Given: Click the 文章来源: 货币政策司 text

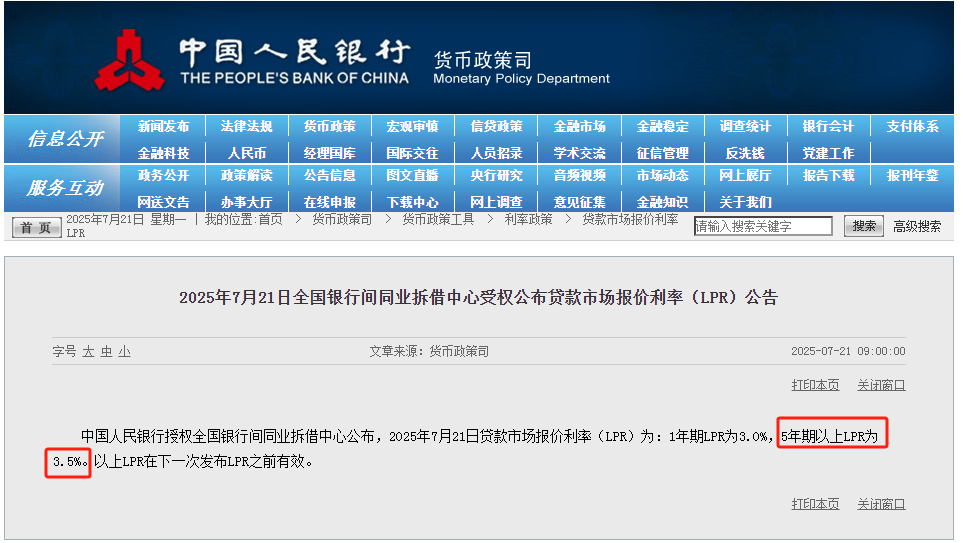Looking at the screenshot, I should pyautogui.click(x=429, y=351).
